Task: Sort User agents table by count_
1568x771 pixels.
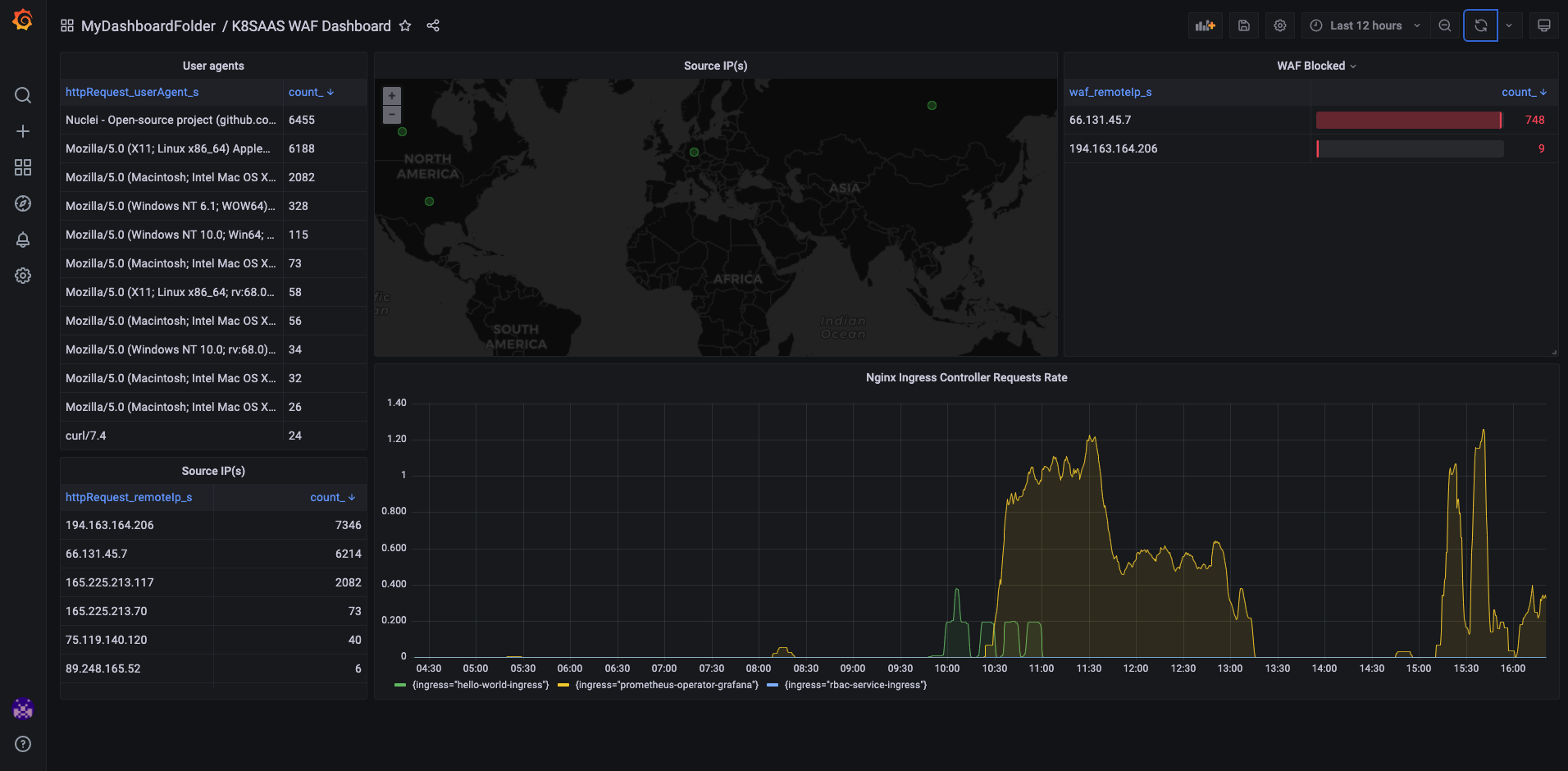Action: pyautogui.click(x=311, y=92)
